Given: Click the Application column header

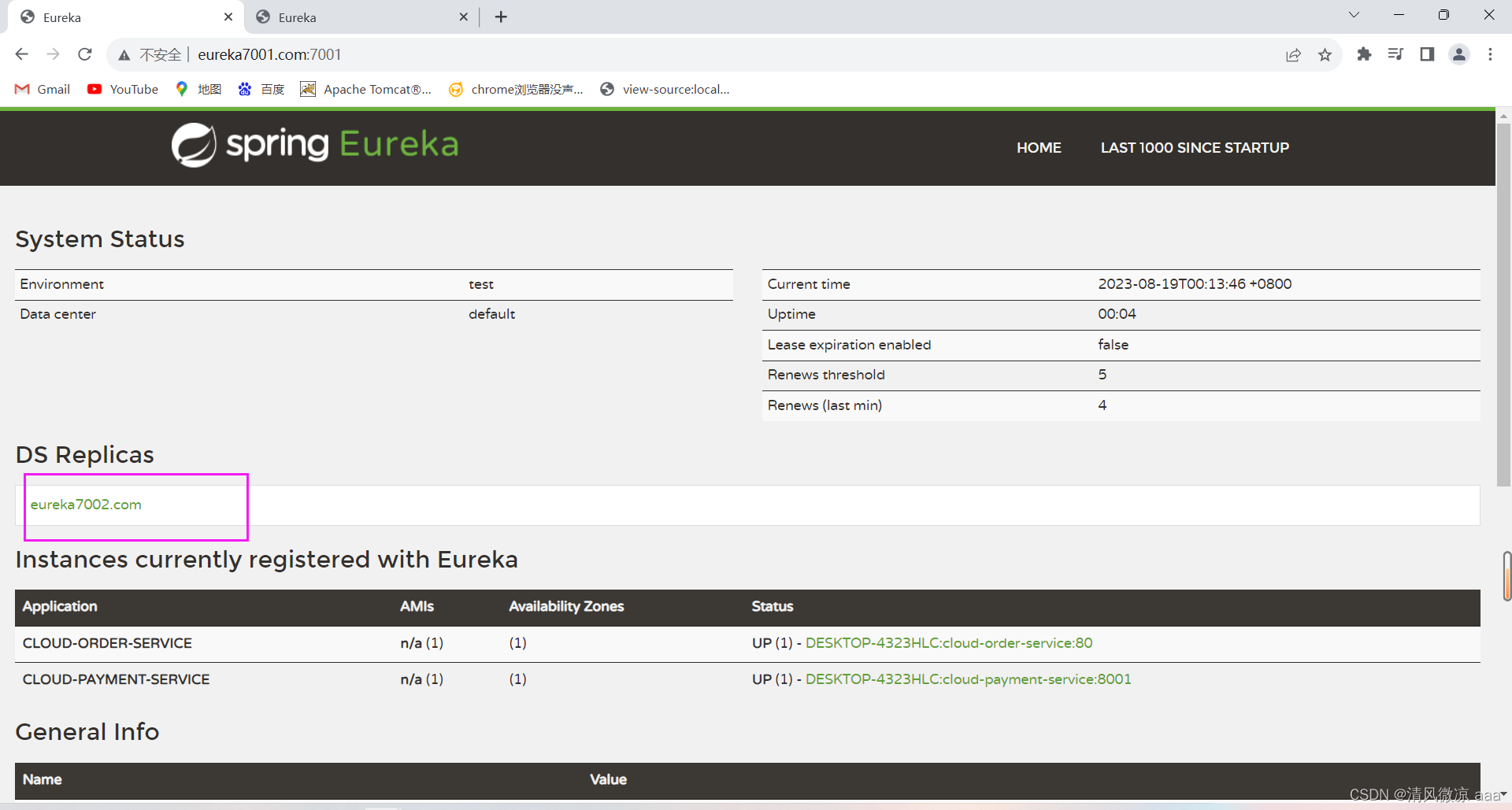Looking at the screenshot, I should [x=60, y=607].
